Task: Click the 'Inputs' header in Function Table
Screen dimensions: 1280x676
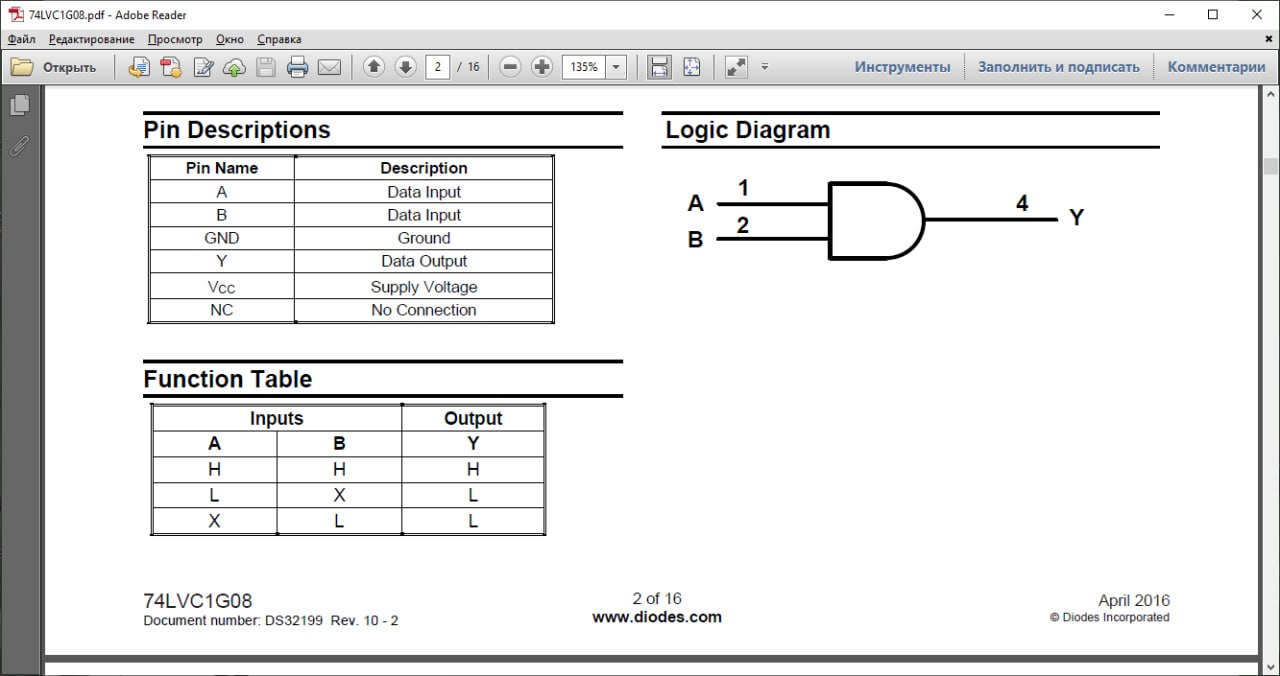Action: (277, 419)
